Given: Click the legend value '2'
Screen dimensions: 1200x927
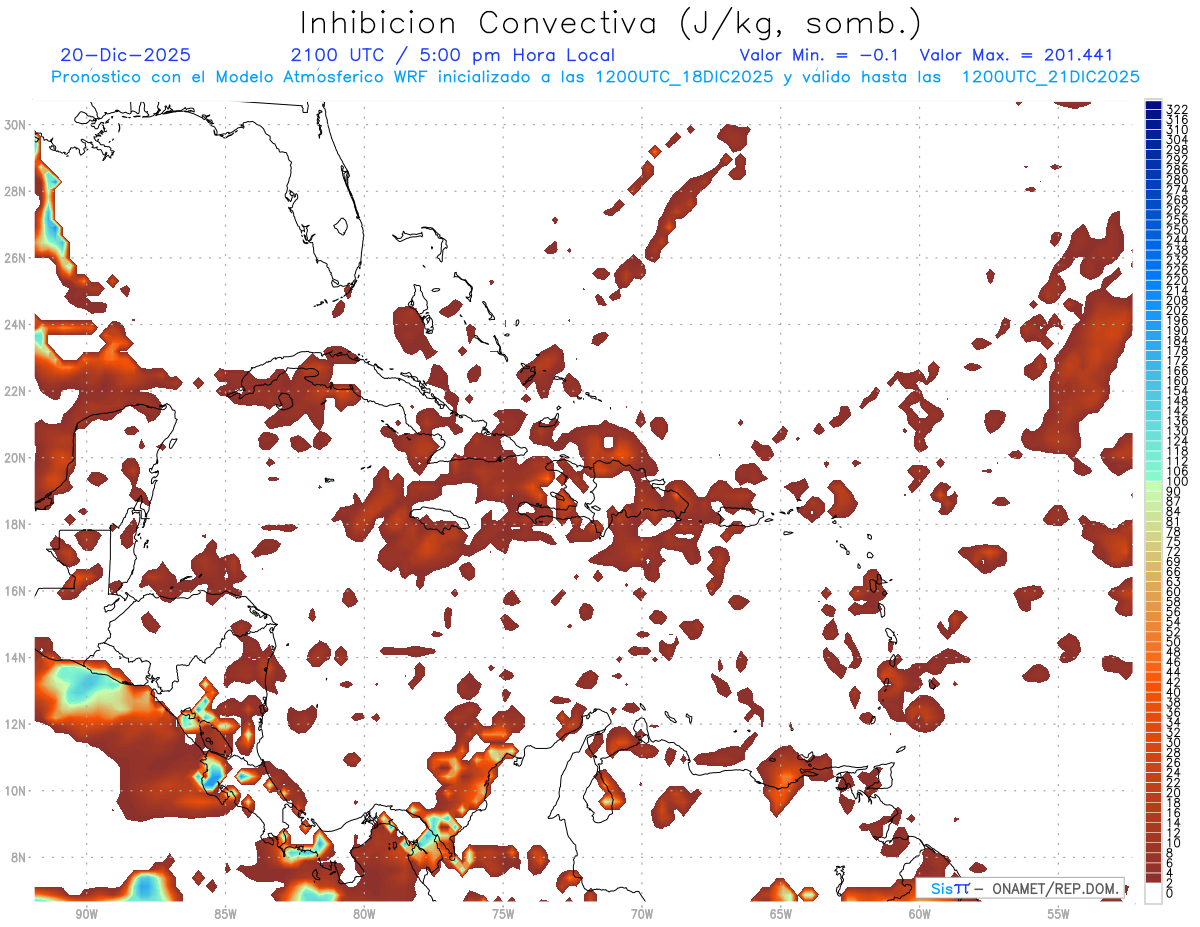Looking at the screenshot, I should tap(1170, 883).
